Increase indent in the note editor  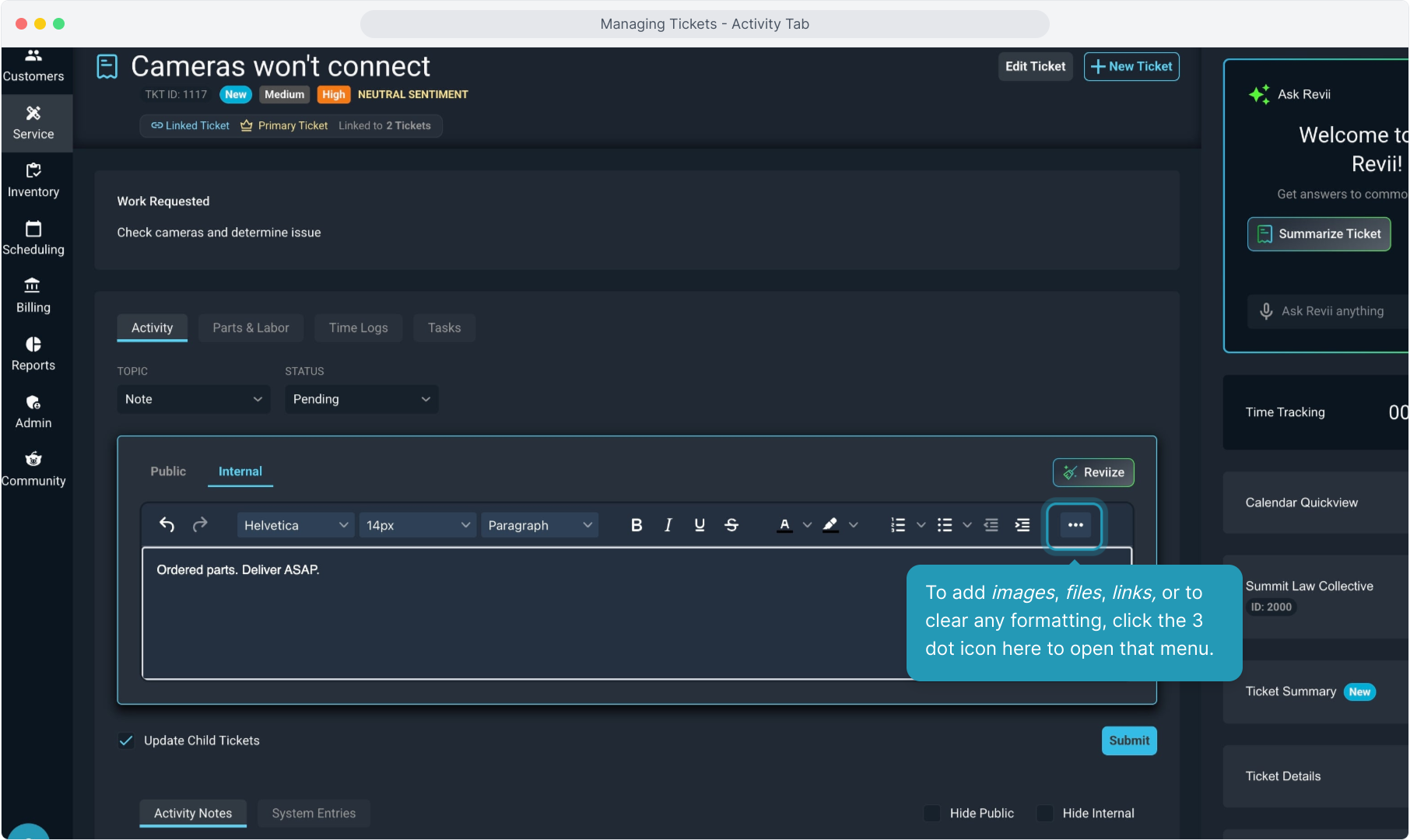pos(1022,525)
